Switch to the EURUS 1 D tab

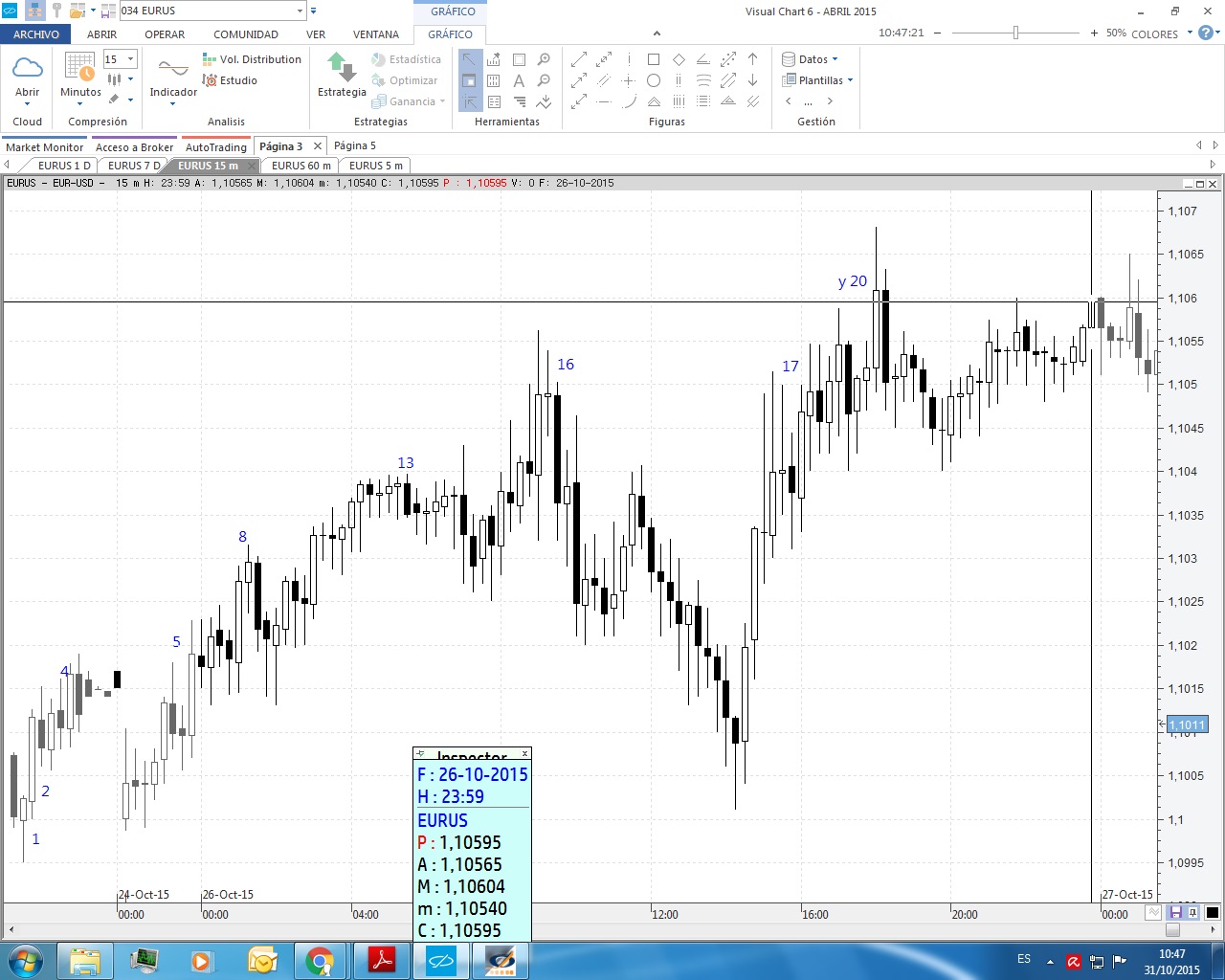[x=64, y=166]
